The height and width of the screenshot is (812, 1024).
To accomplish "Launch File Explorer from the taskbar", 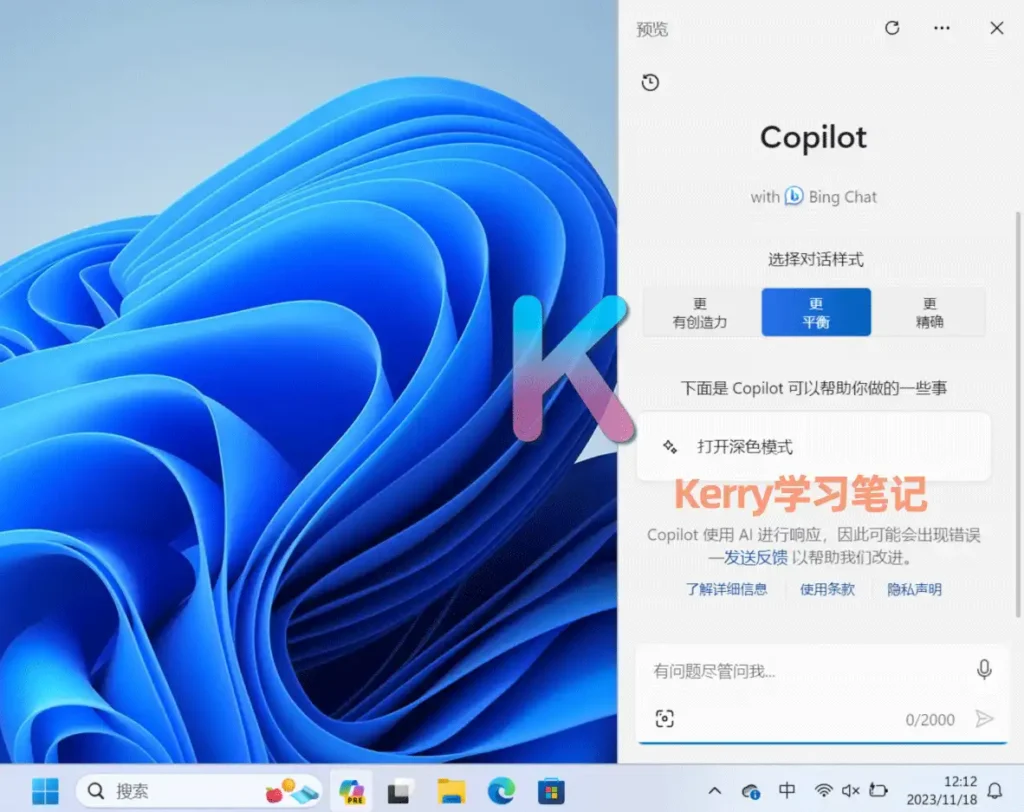I will (451, 791).
